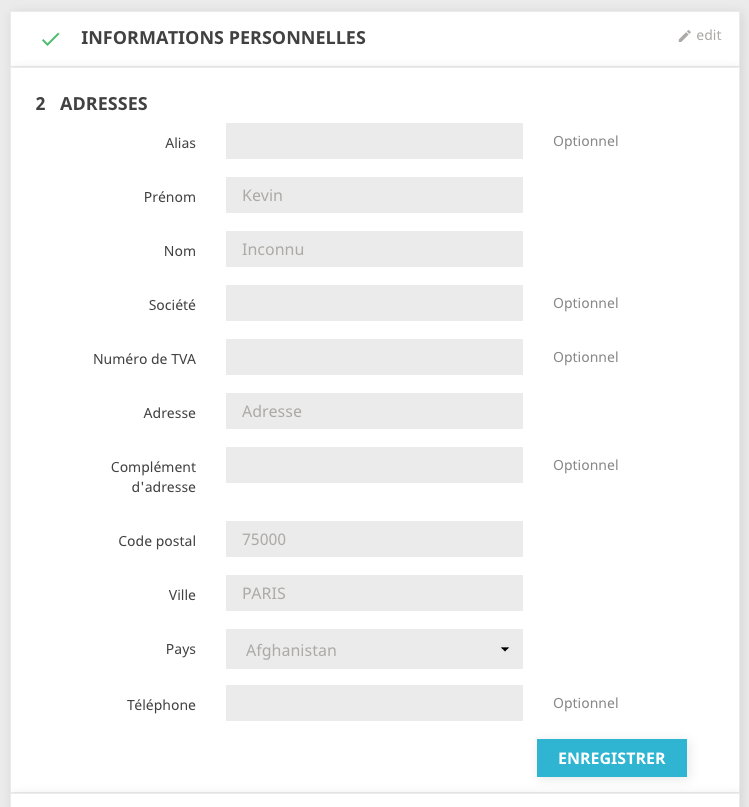Viewport: 749px width, 807px height.
Task: Focus the Ville field showing PARIS
Action: 374,593
